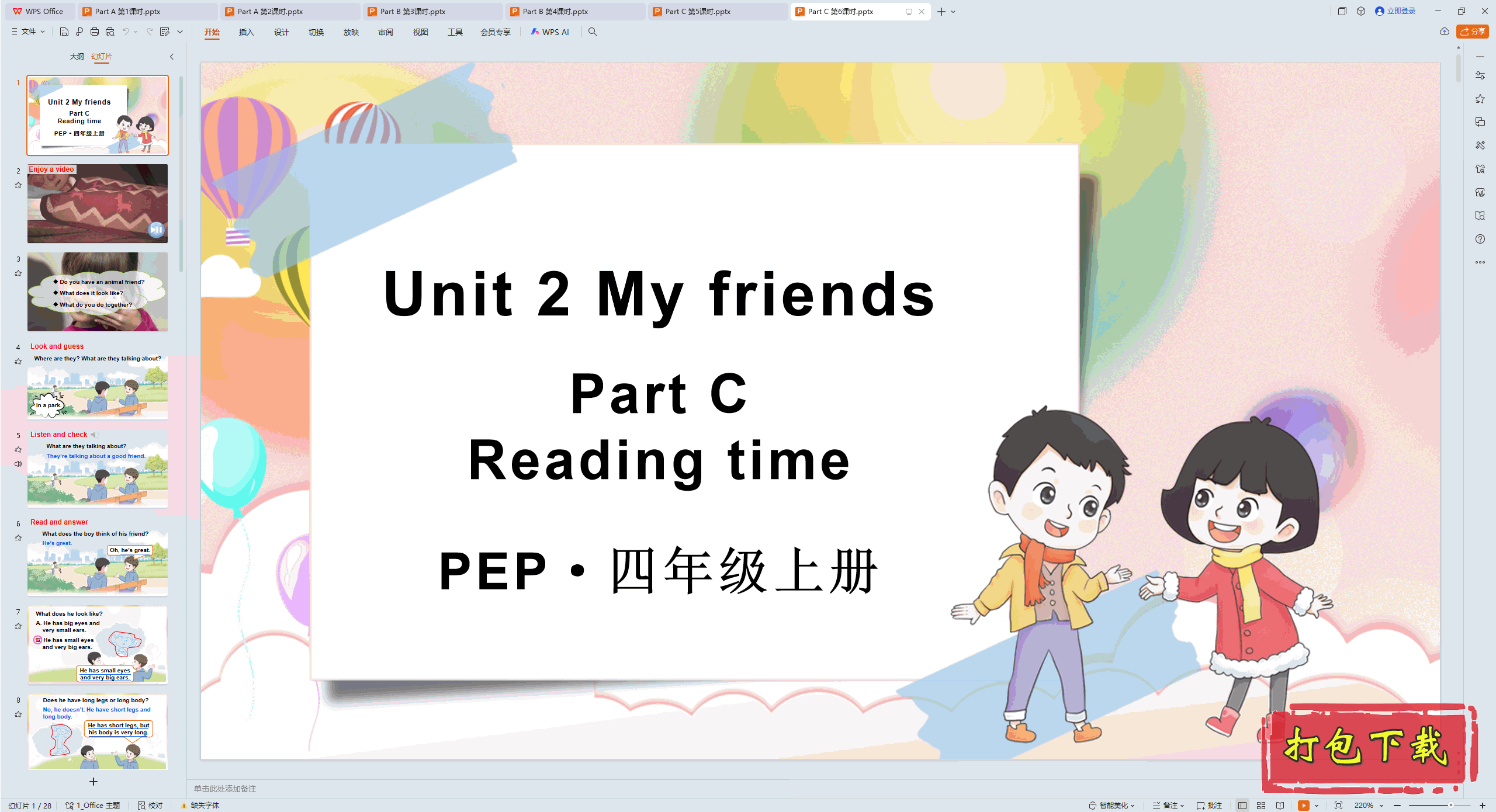This screenshot has height=812, width=1496.
Task: Switch to Part B 第3课时.pptx tab
Action: coord(432,11)
